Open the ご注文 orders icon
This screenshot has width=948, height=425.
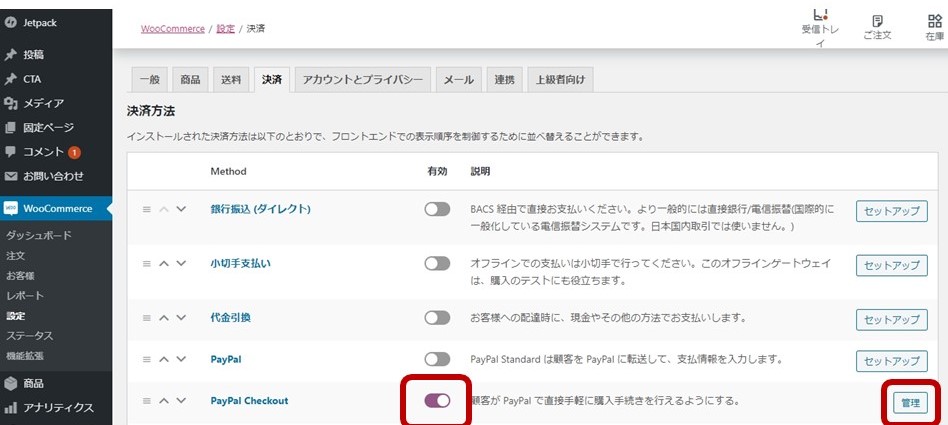[877, 21]
